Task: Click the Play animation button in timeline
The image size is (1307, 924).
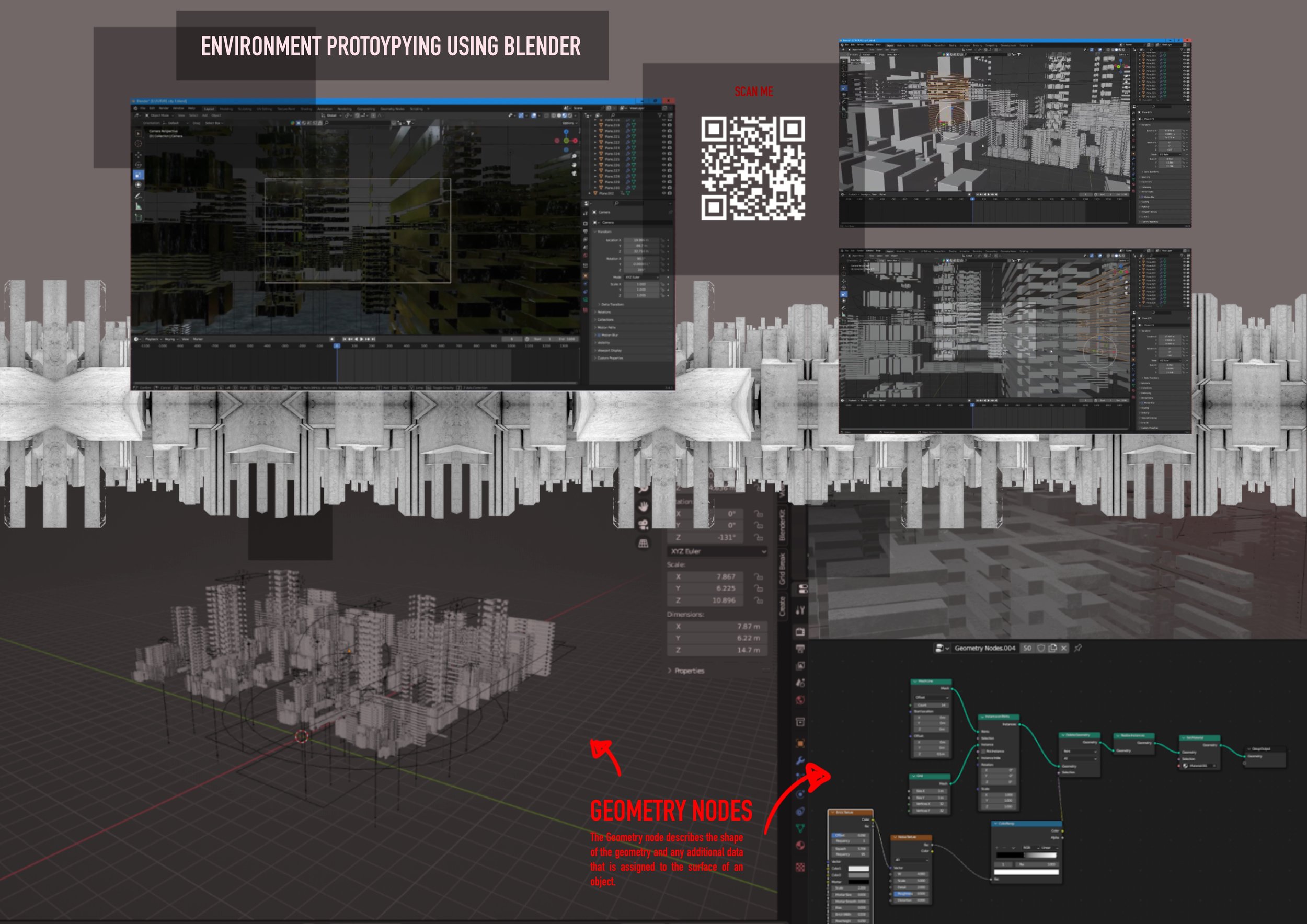Action: click(361, 339)
